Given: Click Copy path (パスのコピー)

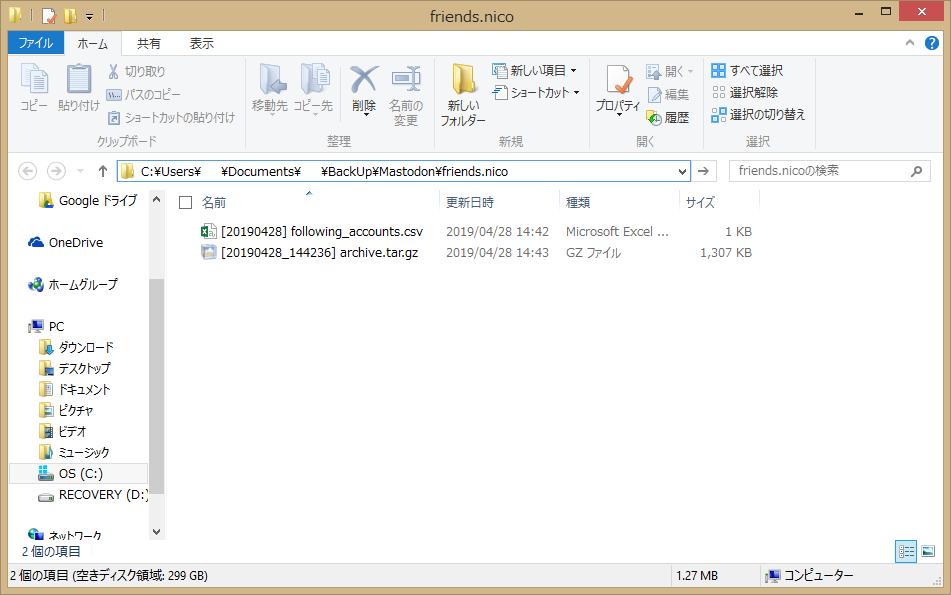Looking at the screenshot, I should coord(144,95).
